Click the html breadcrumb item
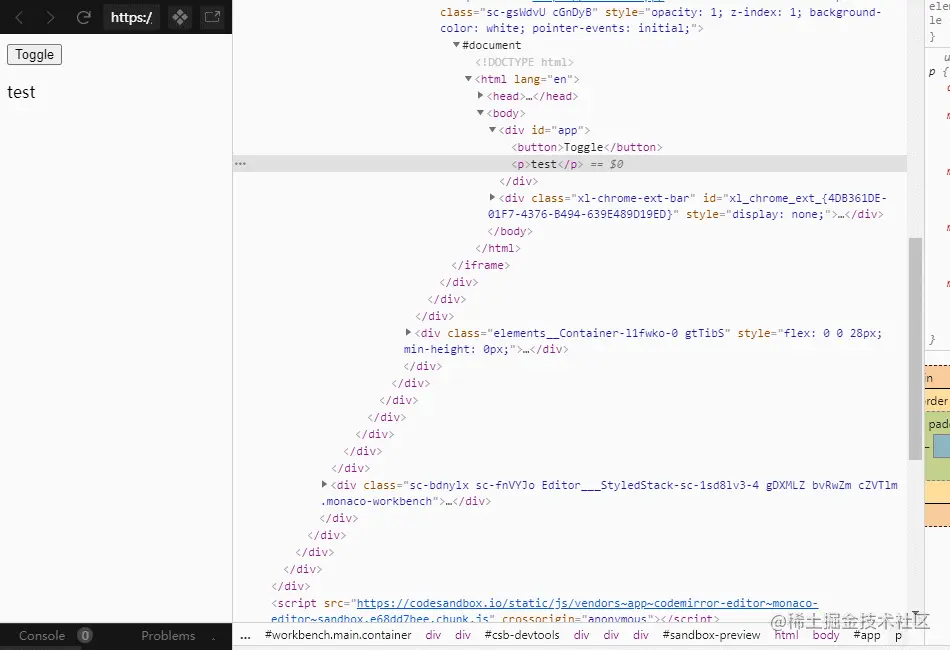This screenshot has height=650, width=950. (x=786, y=635)
